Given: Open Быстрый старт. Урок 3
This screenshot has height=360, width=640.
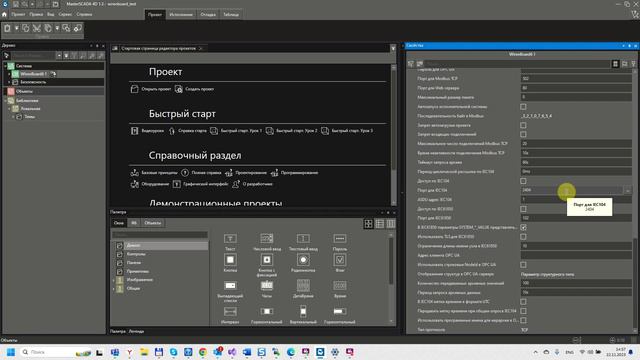Looking at the screenshot, I should coord(347,131).
